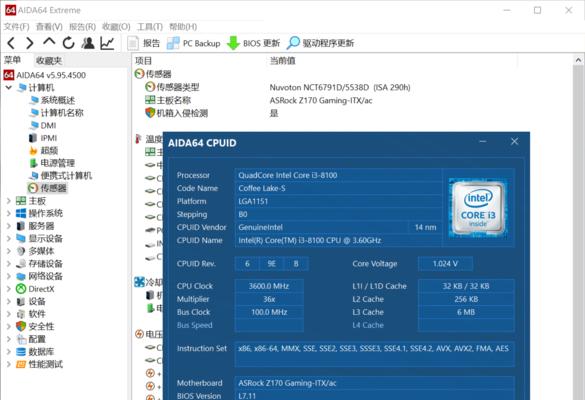Screen dimensions: 585x400
Task: Expand the 服务器 tree node
Action: coord(9,226)
